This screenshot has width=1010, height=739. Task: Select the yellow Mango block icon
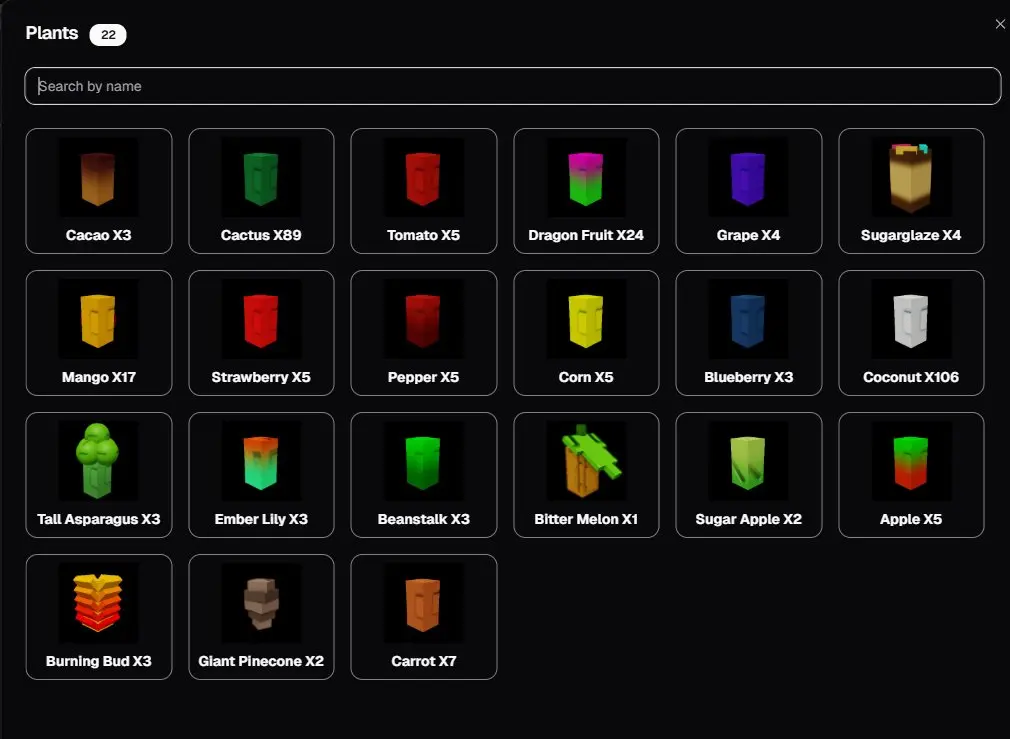pyautogui.click(x=98, y=319)
